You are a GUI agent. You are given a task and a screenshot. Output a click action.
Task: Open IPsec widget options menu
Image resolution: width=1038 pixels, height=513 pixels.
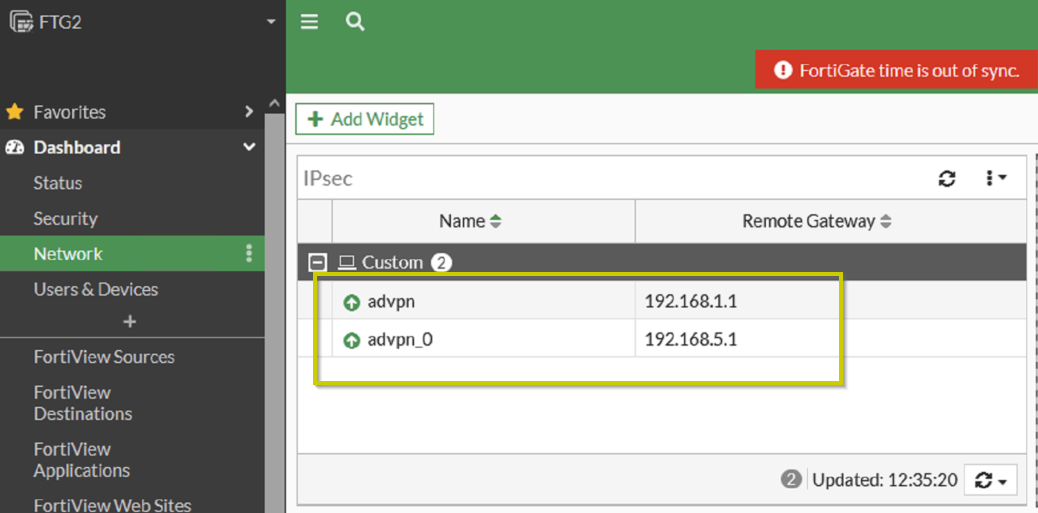996,178
